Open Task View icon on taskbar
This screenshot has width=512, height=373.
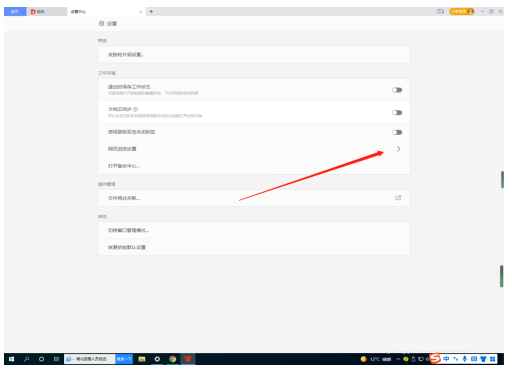tap(56, 359)
